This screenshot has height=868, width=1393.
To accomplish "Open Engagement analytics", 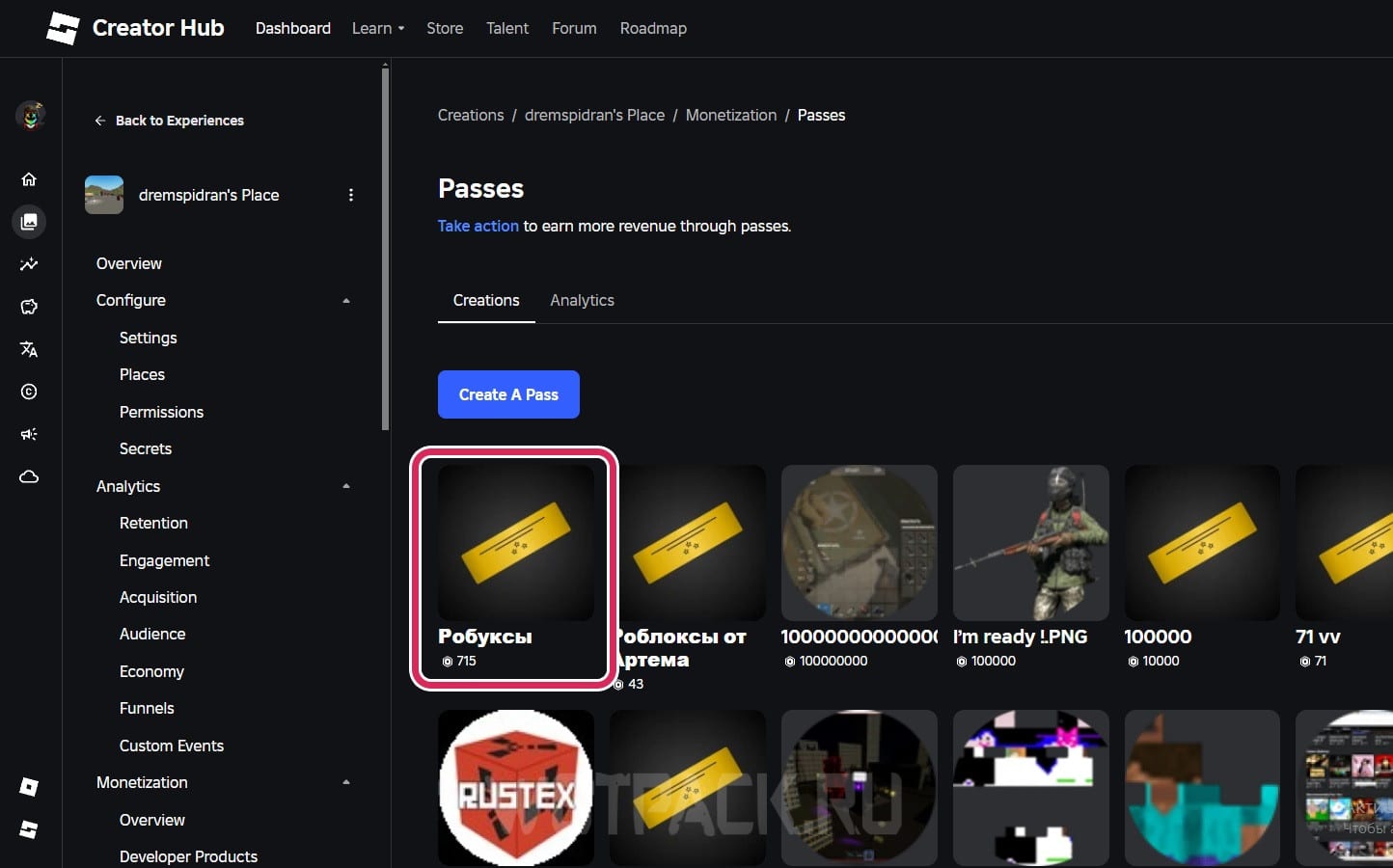I will coord(164,560).
